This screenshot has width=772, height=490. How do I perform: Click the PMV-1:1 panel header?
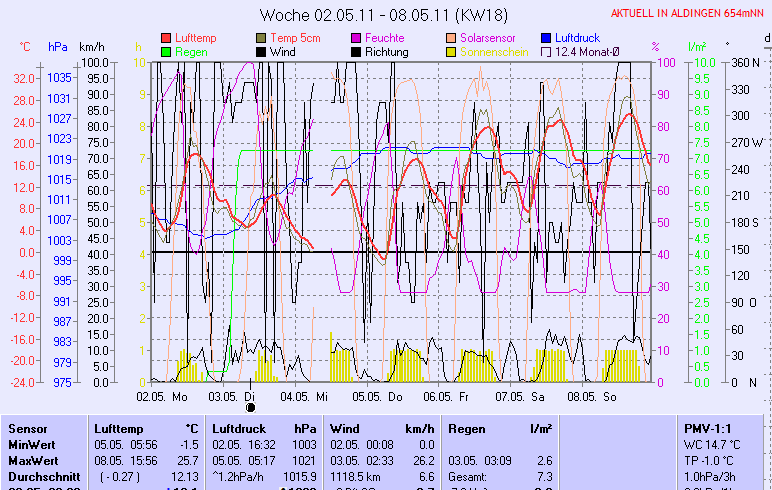point(706,428)
